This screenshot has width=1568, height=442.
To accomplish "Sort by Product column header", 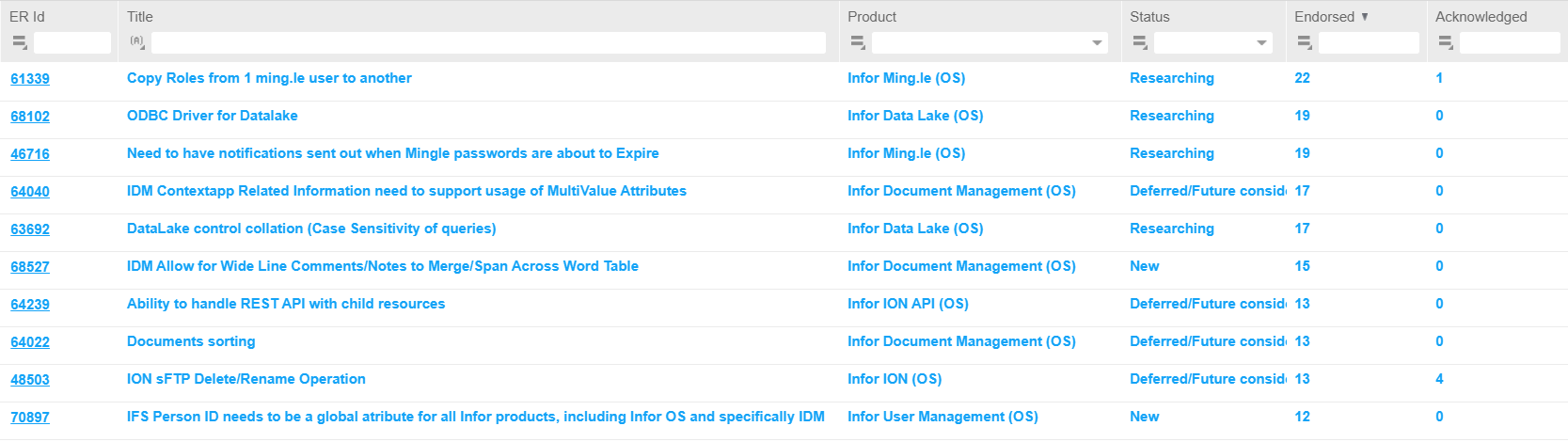I will coord(872,17).
